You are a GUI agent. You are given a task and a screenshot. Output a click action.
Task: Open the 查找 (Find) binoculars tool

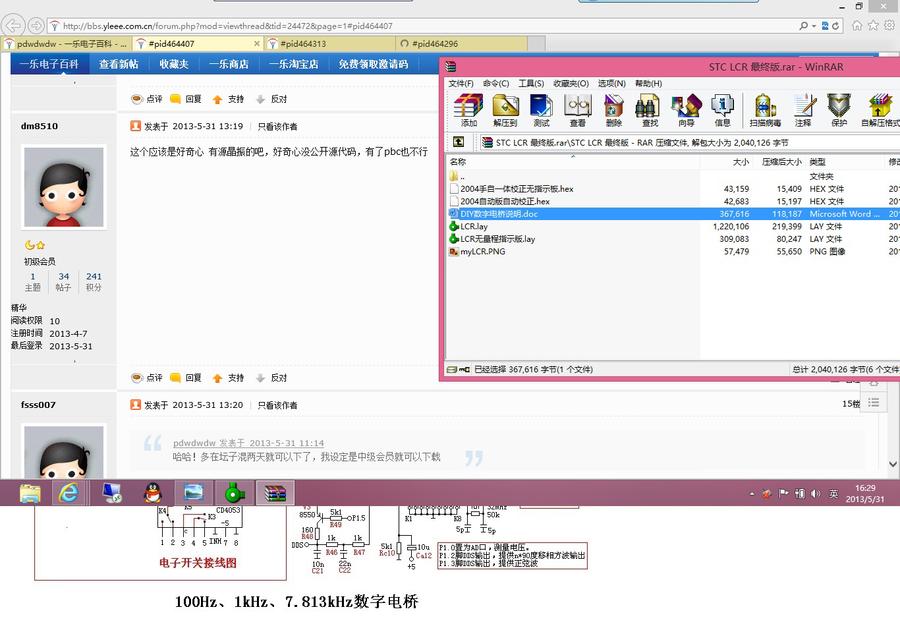pos(649,109)
